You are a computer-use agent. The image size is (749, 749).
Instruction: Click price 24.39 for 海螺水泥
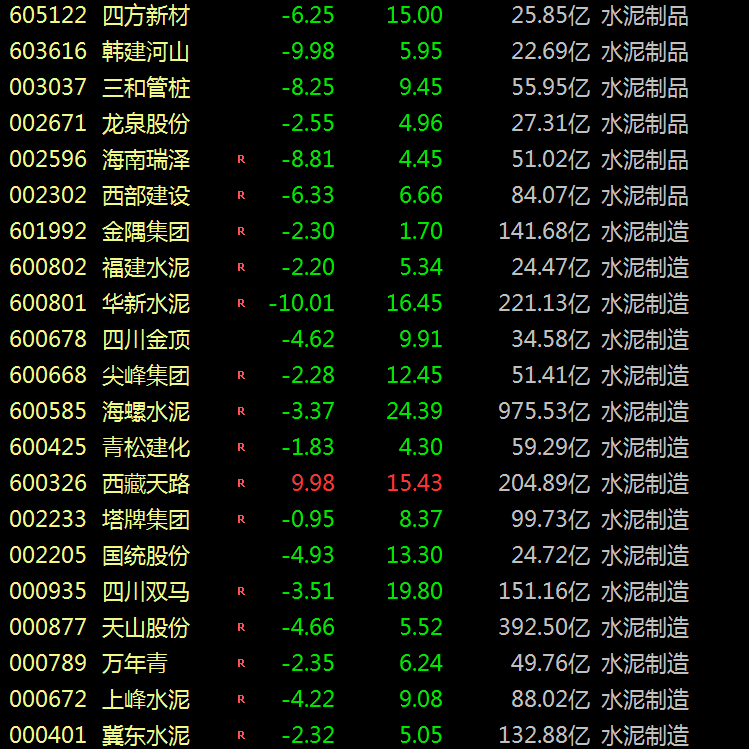(414, 411)
